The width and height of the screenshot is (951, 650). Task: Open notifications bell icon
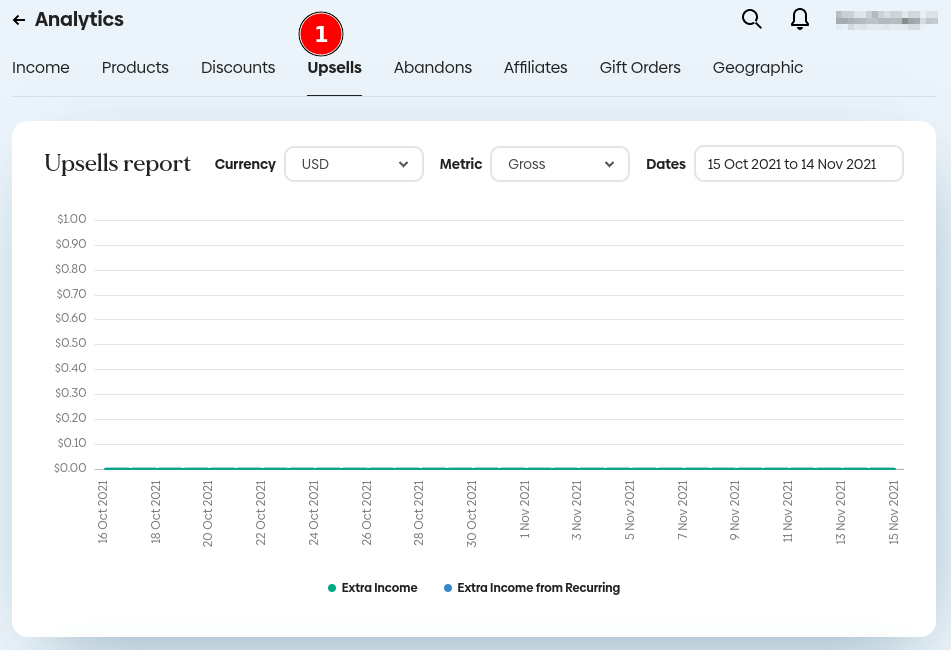800,19
